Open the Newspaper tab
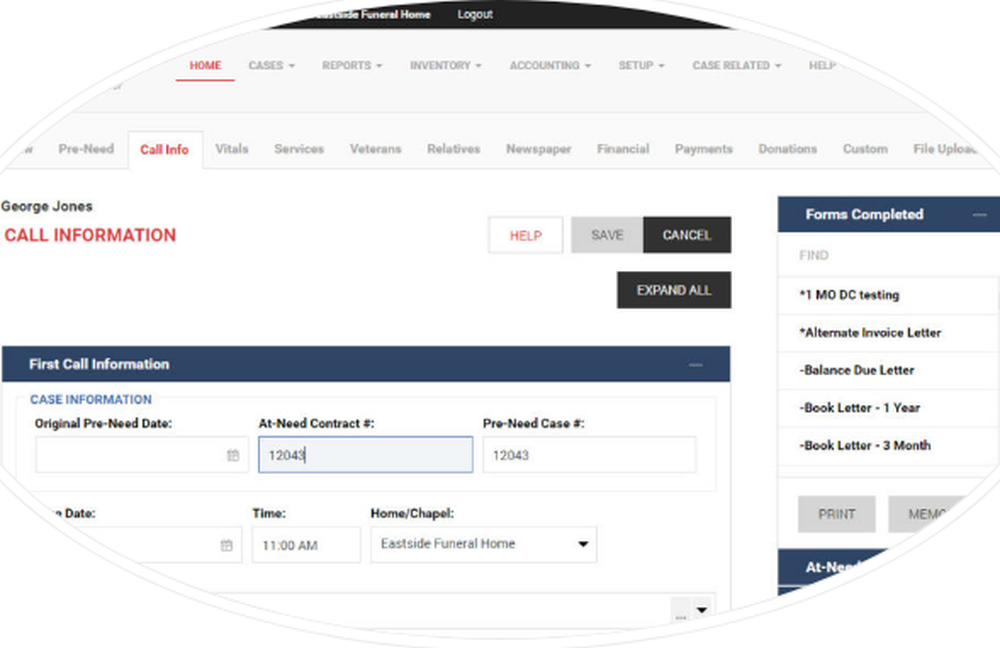Viewport: 1000px width, 648px height. point(539,149)
